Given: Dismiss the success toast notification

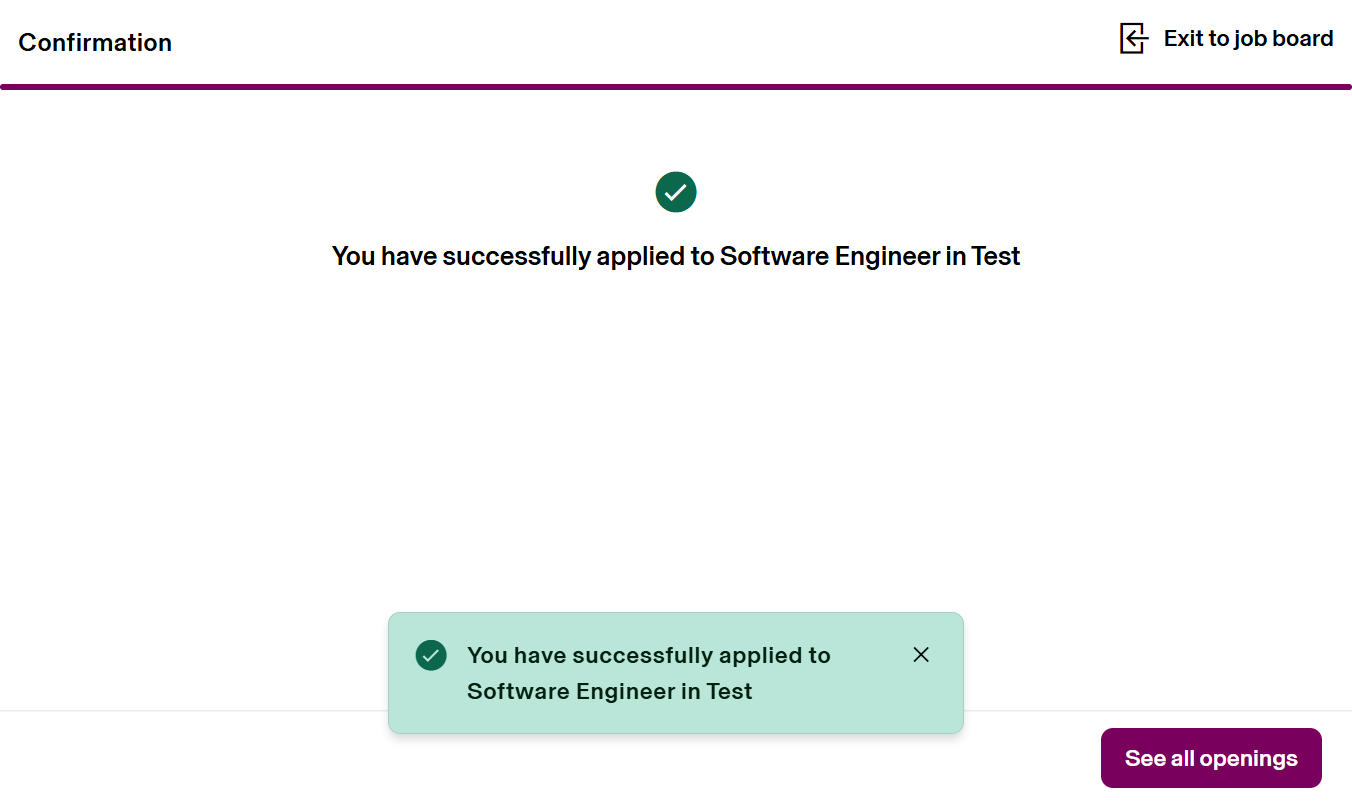Looking at the screenshot, I should click(921, 655).
